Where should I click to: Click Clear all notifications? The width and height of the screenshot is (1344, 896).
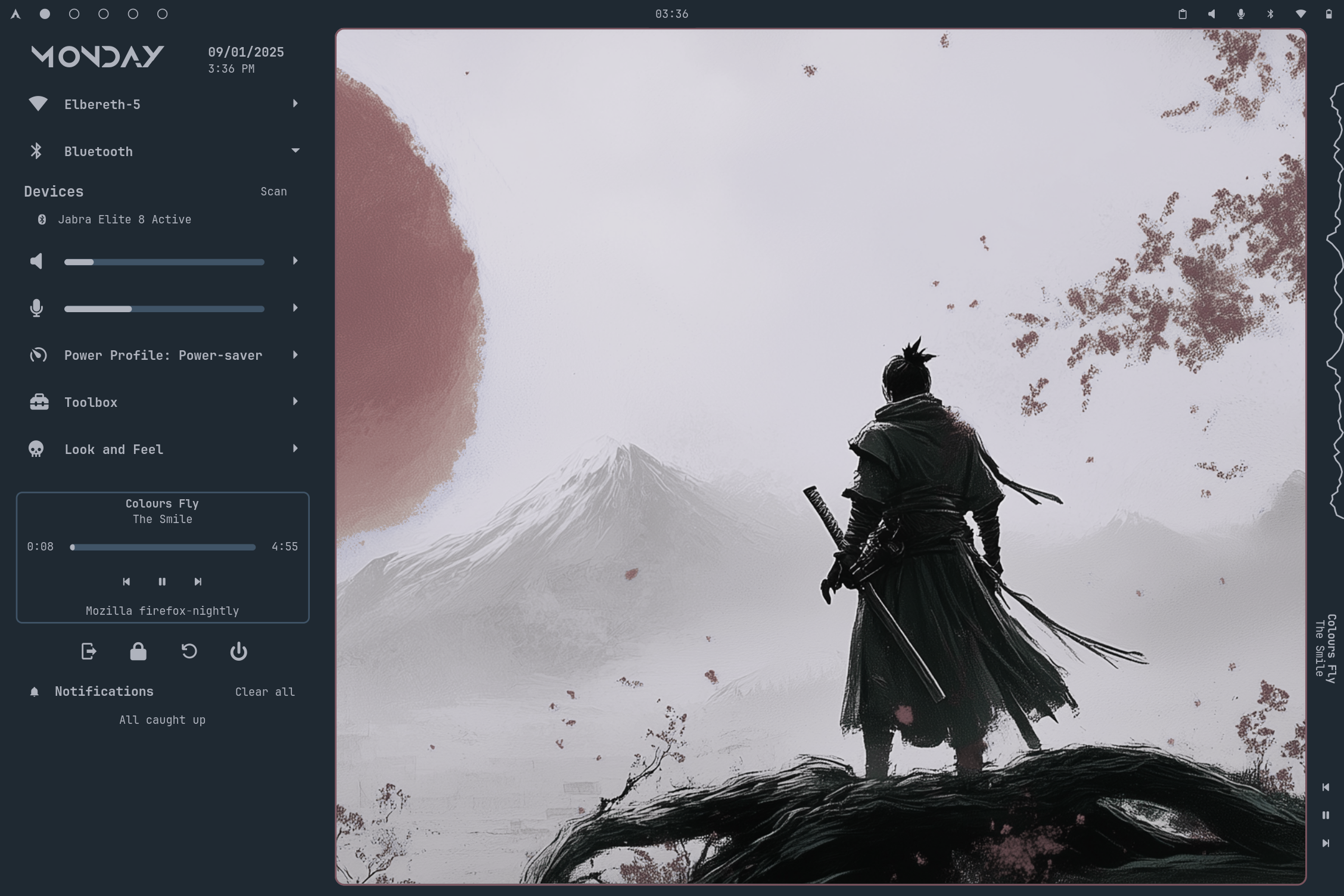click(265, 692)
